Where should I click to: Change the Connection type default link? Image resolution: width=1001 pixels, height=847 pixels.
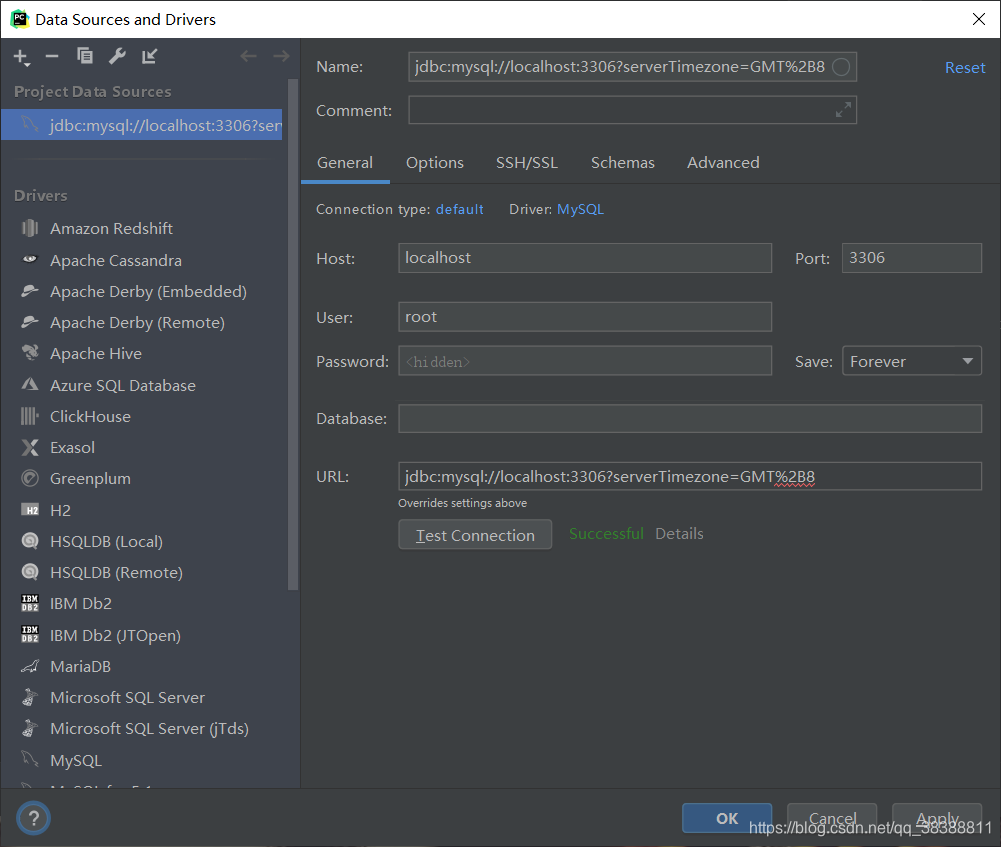(x=460, y=209)
